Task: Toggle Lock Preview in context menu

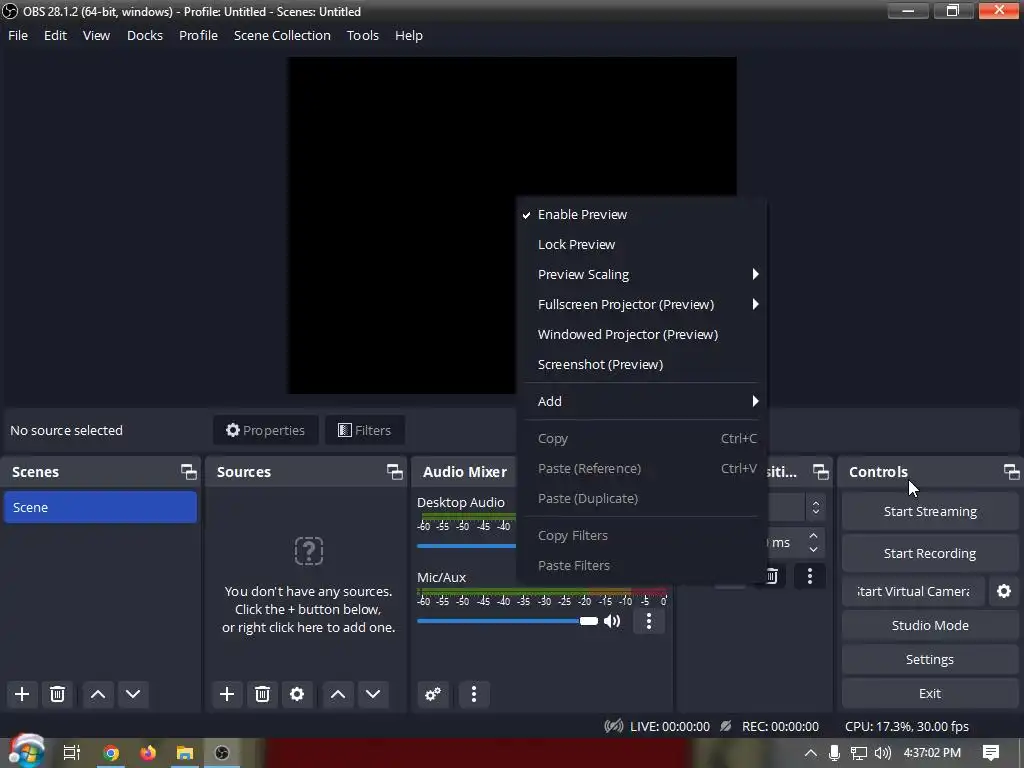Action: click(x=641, y=244)
